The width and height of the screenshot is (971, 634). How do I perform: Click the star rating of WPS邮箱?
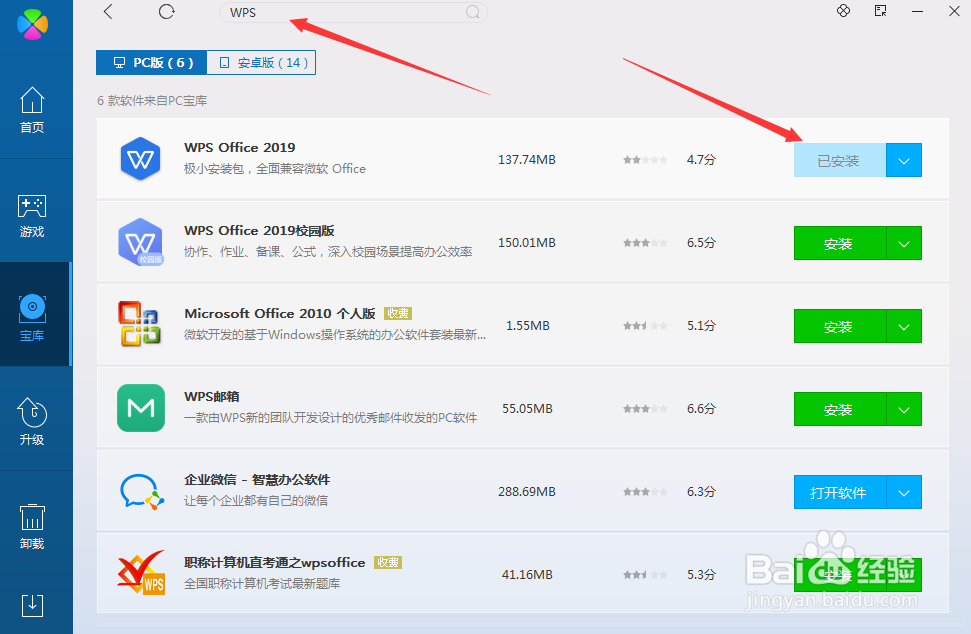point(645,409)
